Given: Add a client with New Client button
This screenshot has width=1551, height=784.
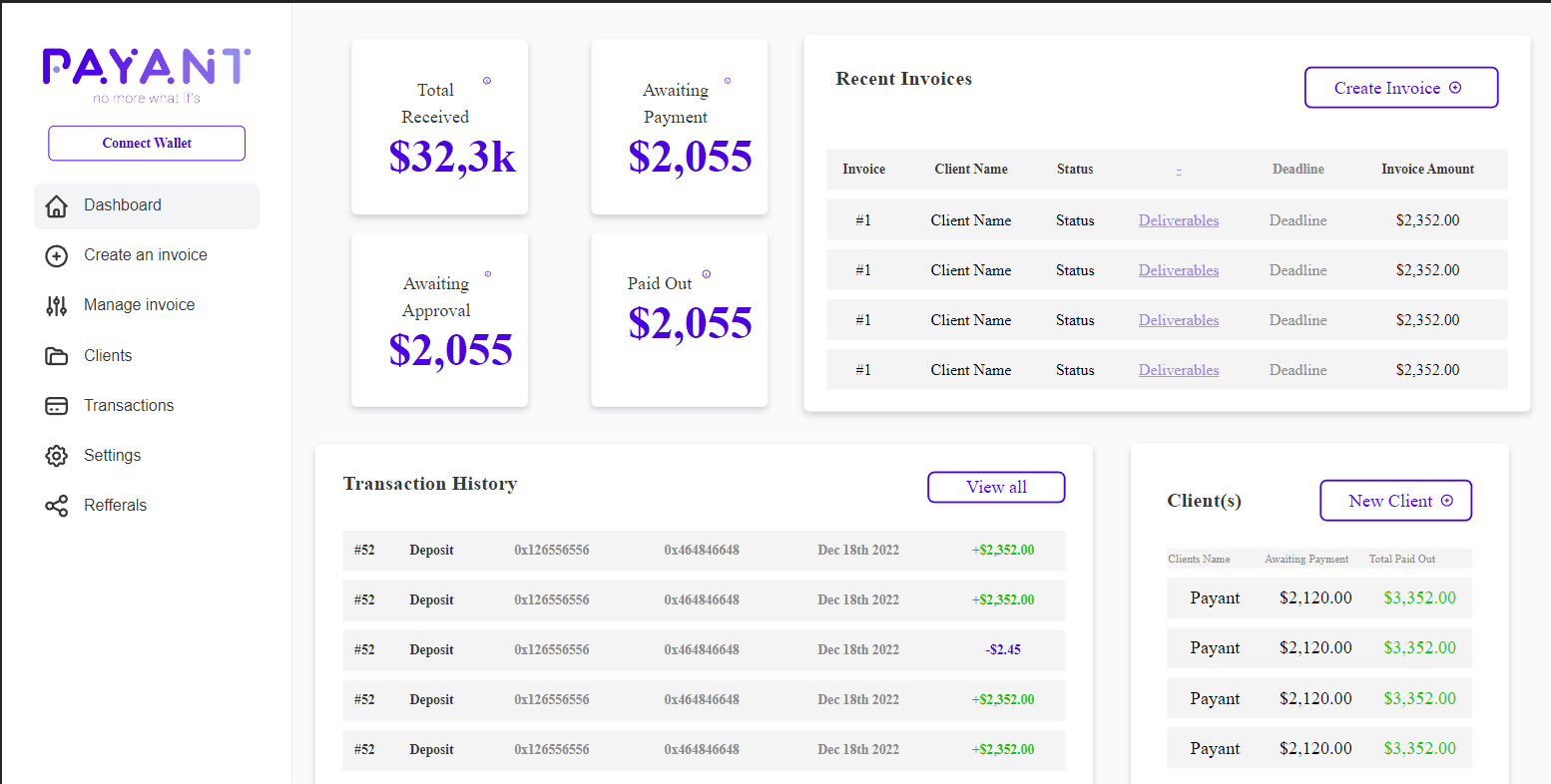Looking at the screenshot, I should [x=1395, y=501].
